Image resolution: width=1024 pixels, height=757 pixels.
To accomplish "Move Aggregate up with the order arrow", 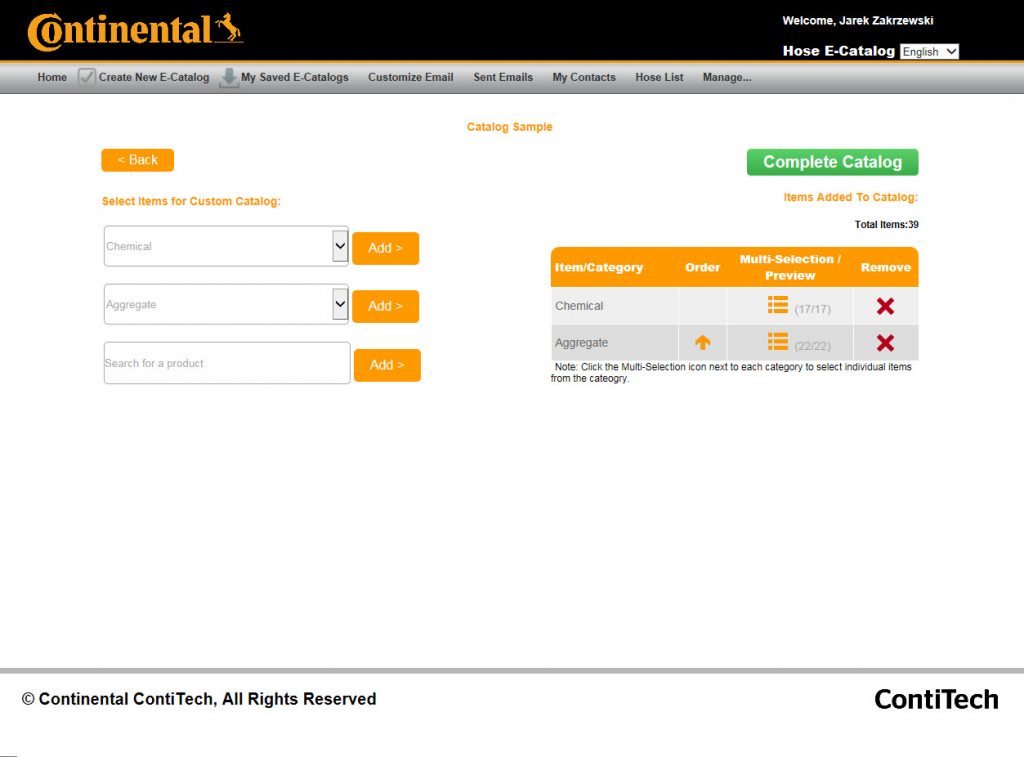I will [x=702, y=342].
